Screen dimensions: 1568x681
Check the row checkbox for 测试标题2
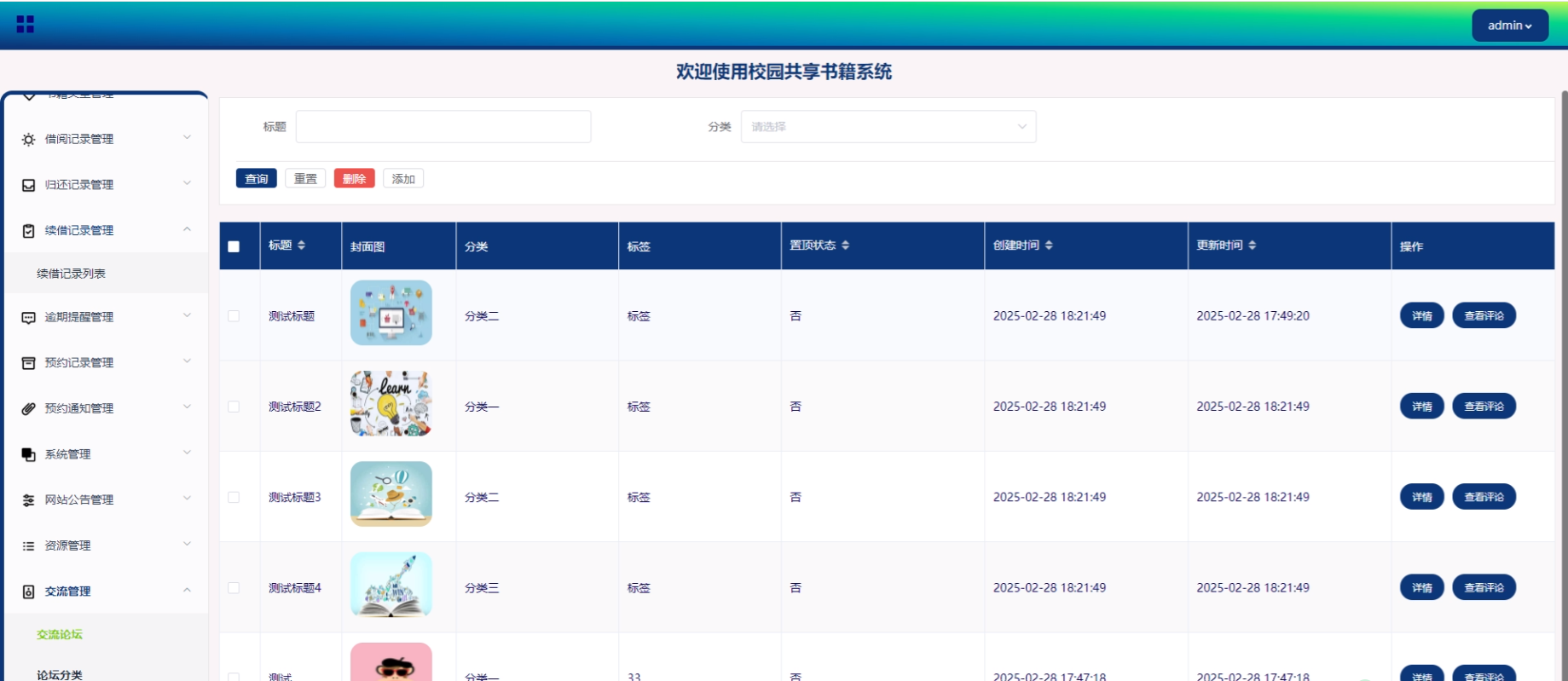click(234, 407)
